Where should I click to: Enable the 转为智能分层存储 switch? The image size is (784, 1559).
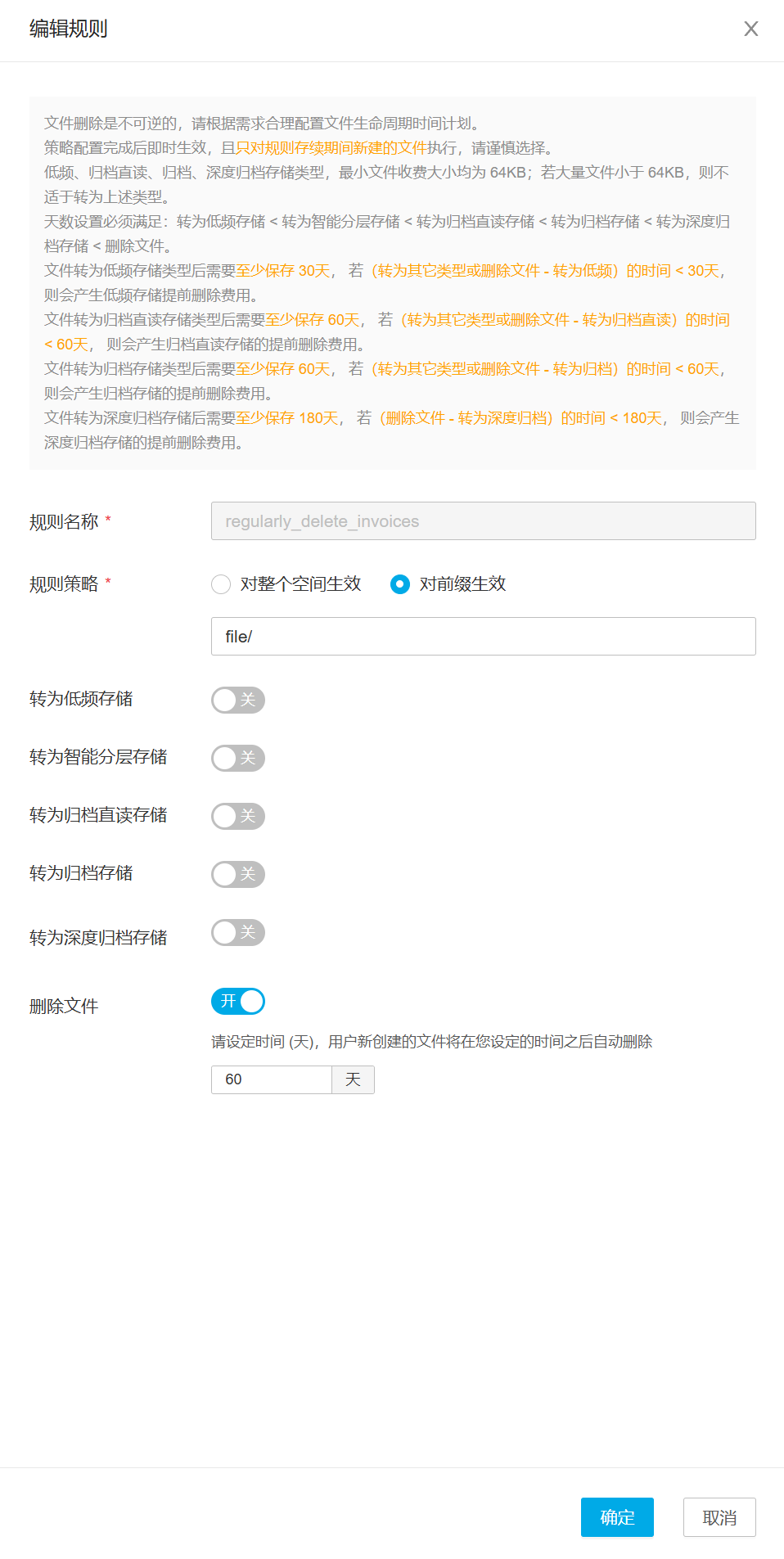tap(238, 758)
